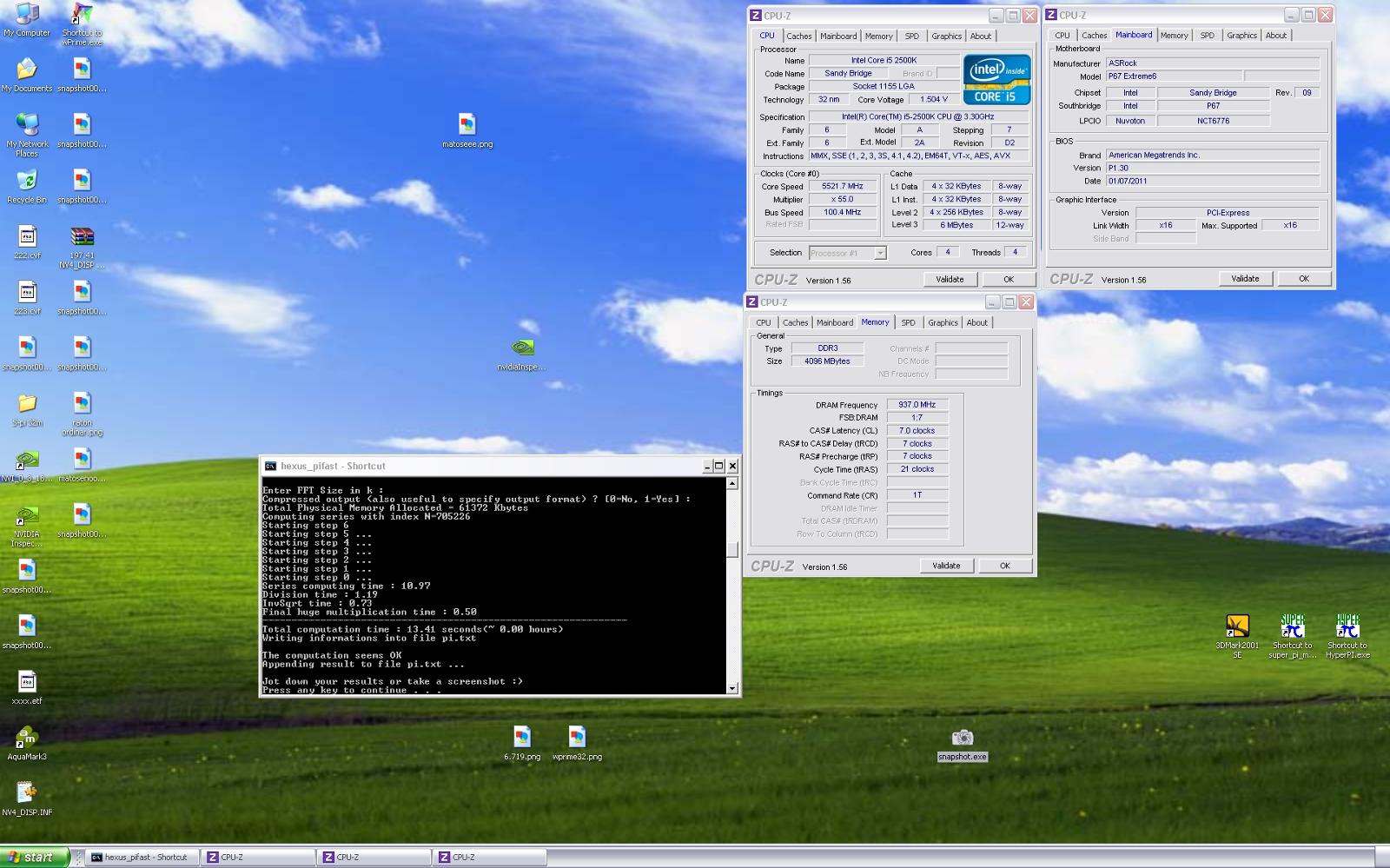Click the Multiplier value x 55.0
The height and width of the screenshot is (868, 1390).
[843, 199]
